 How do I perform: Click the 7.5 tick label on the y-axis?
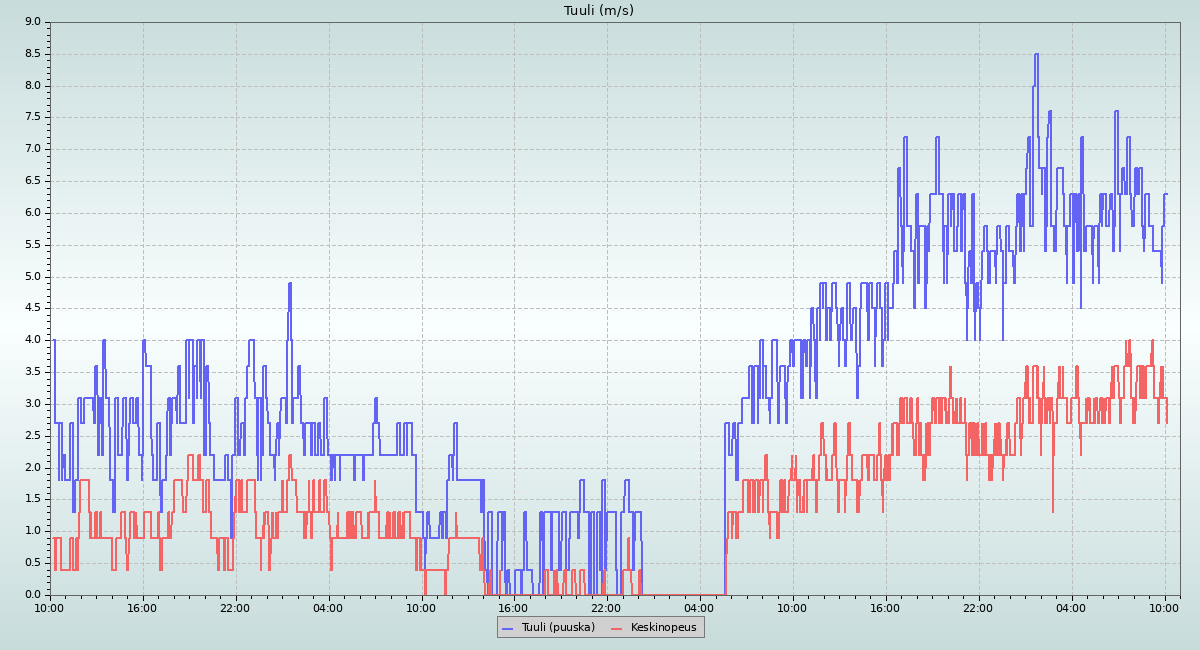(32, 117)
